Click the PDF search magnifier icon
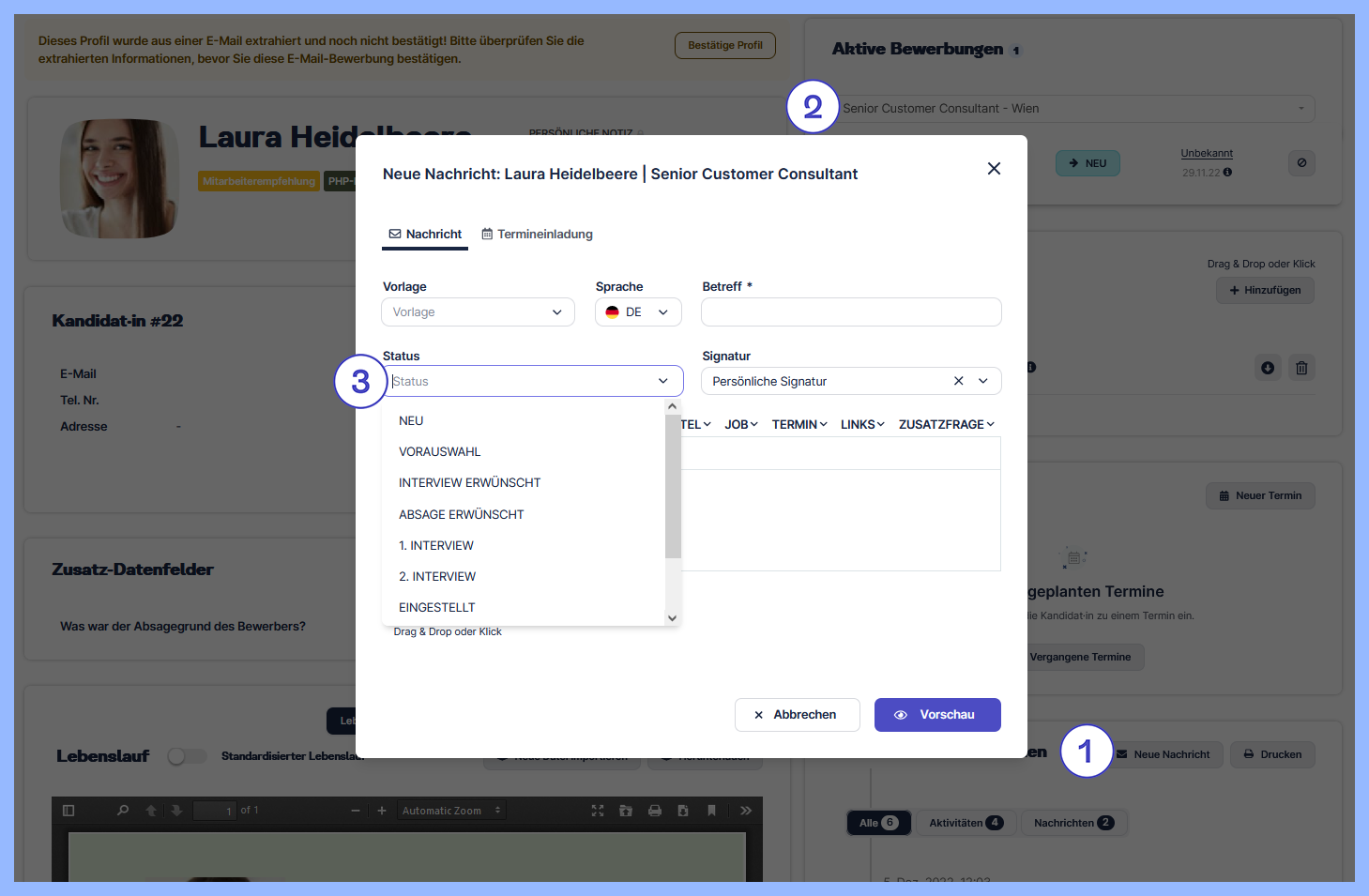 pyautogui.click(x=123, y=811)
